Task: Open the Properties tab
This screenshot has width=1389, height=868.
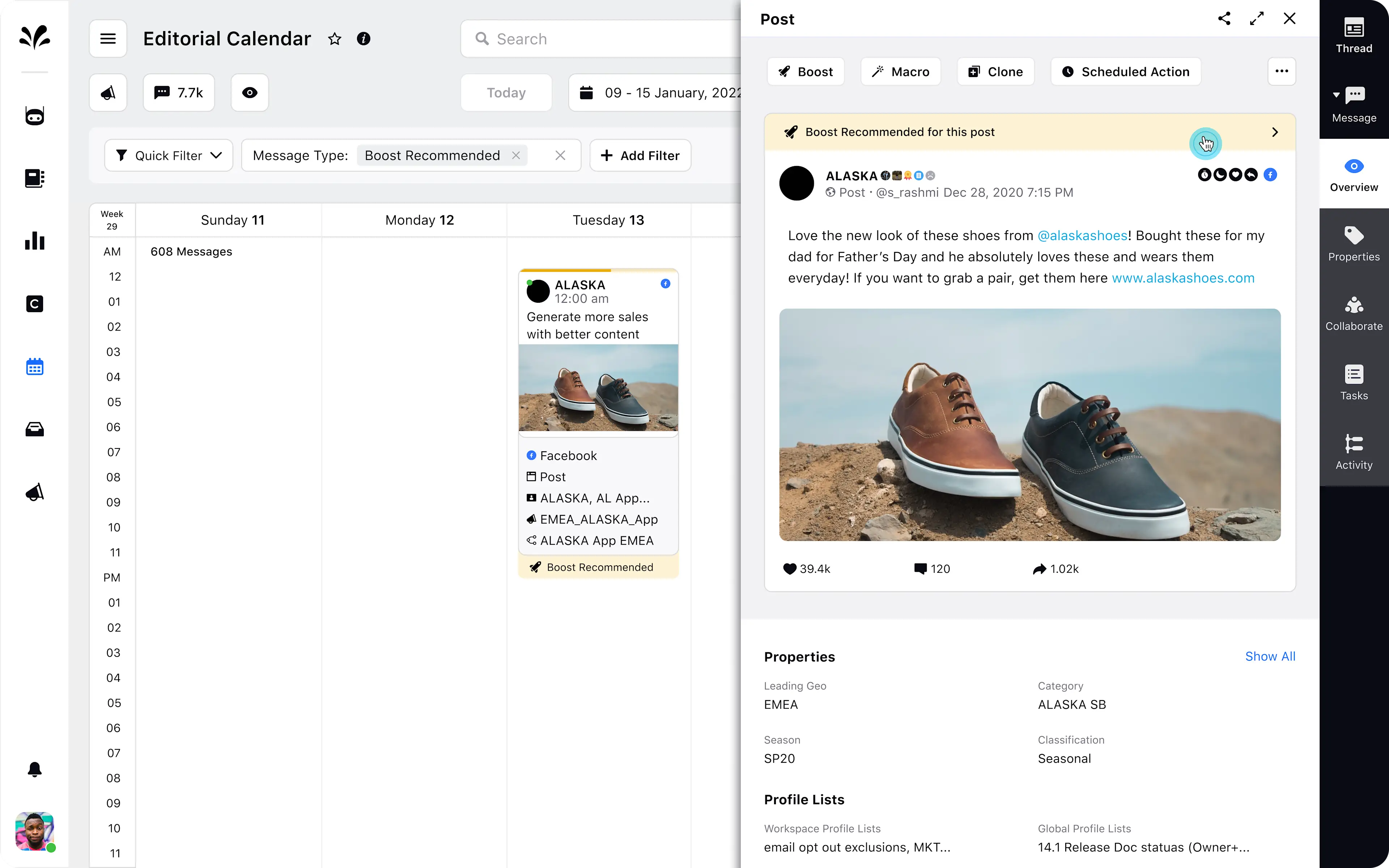Action: tap(1354, 244)
